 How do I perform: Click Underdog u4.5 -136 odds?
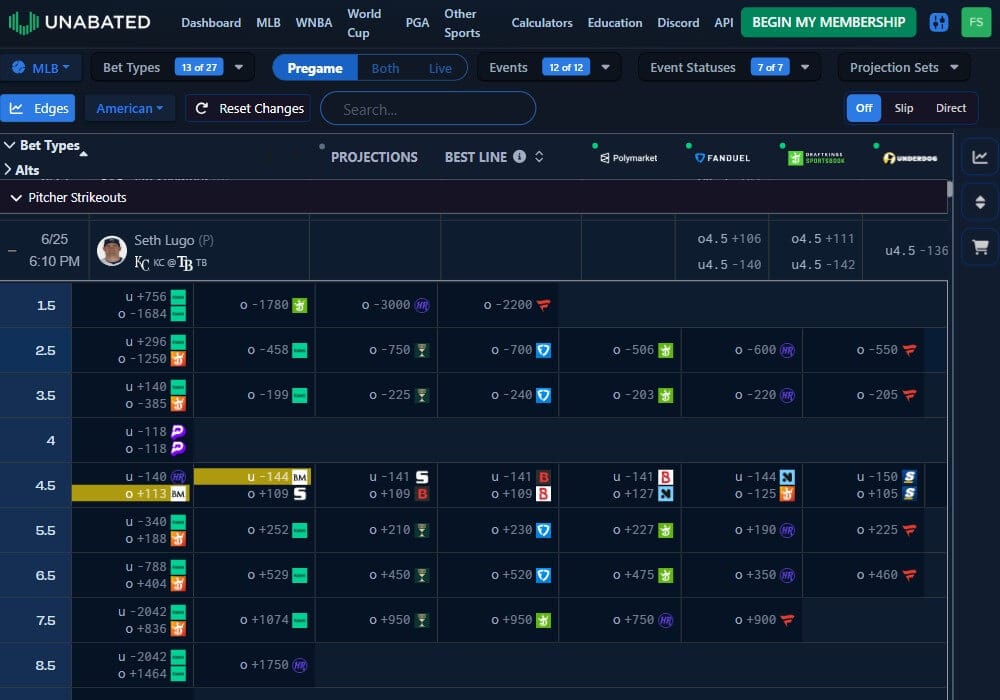coord(916,251)
